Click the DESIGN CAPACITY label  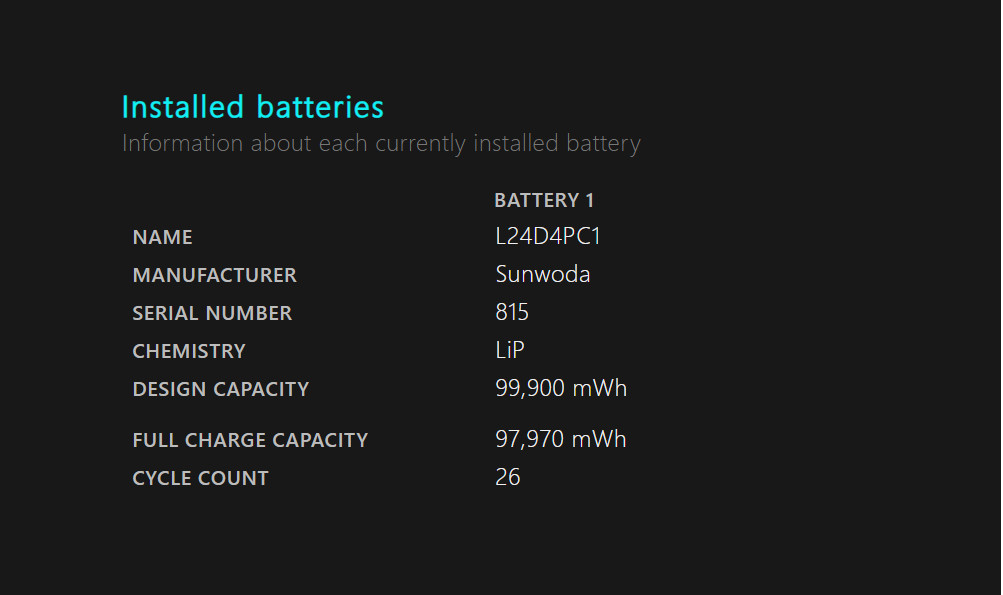point(221,389)
